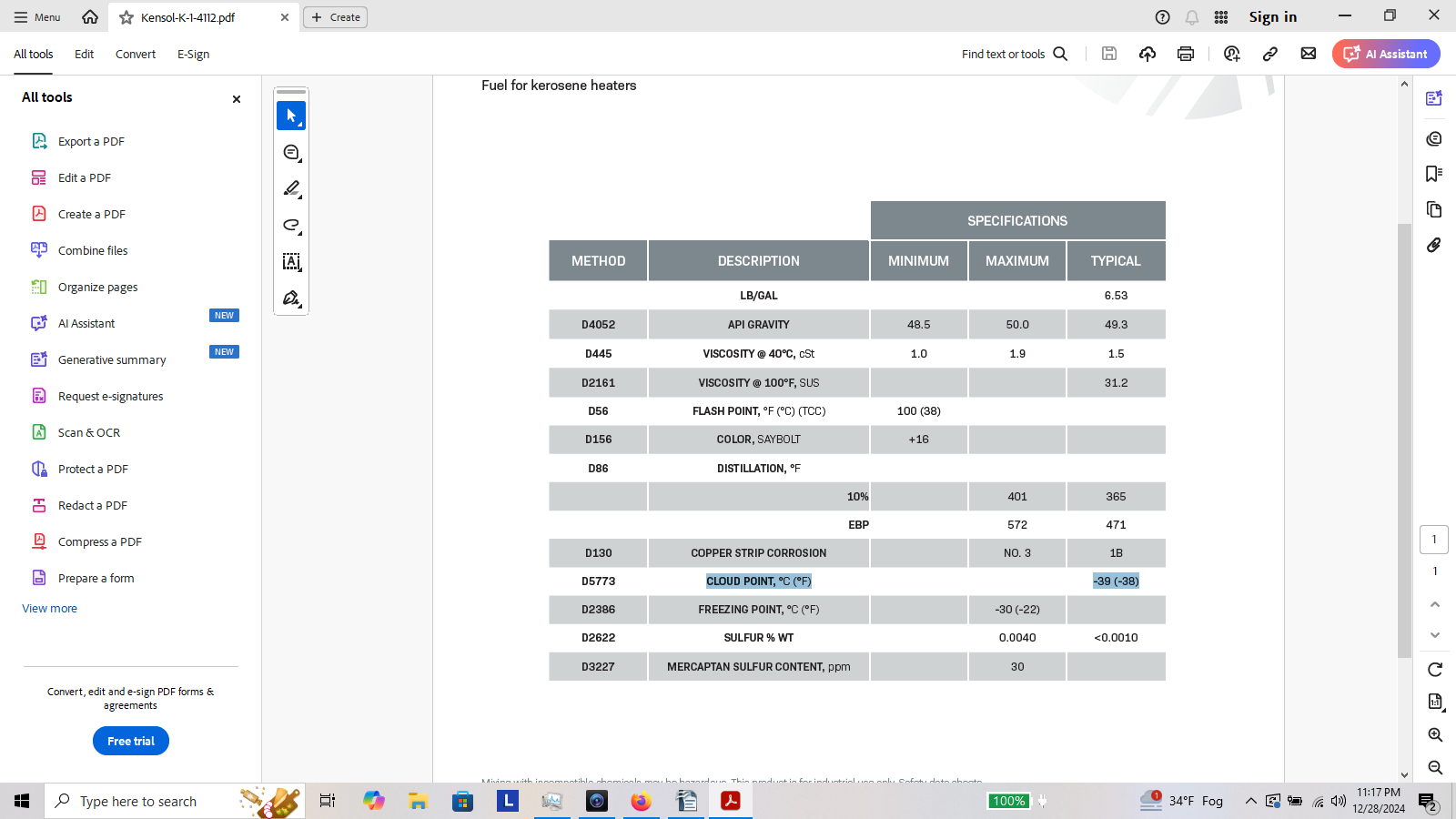
Task: Zoom in using the magnifier plus icon
Action: (1435, 735)
